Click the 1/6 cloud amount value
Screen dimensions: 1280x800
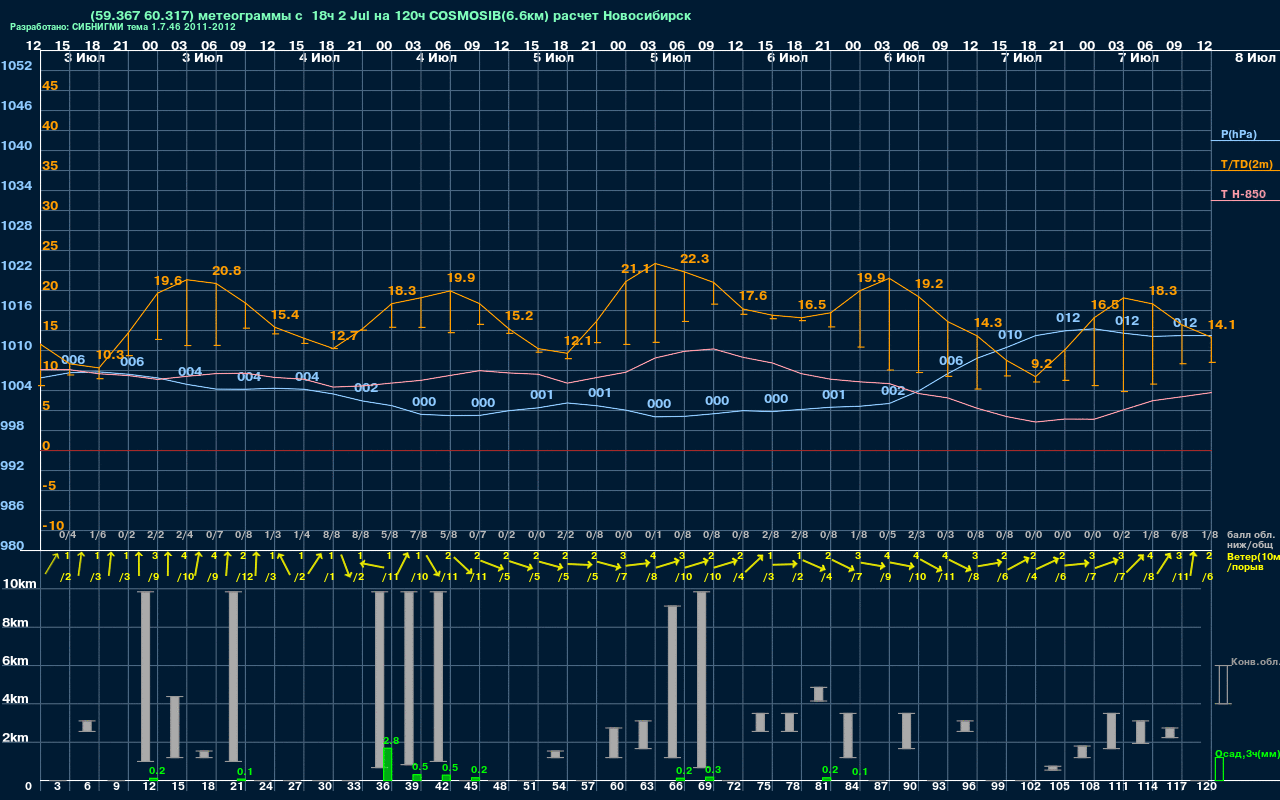point(97,535)
